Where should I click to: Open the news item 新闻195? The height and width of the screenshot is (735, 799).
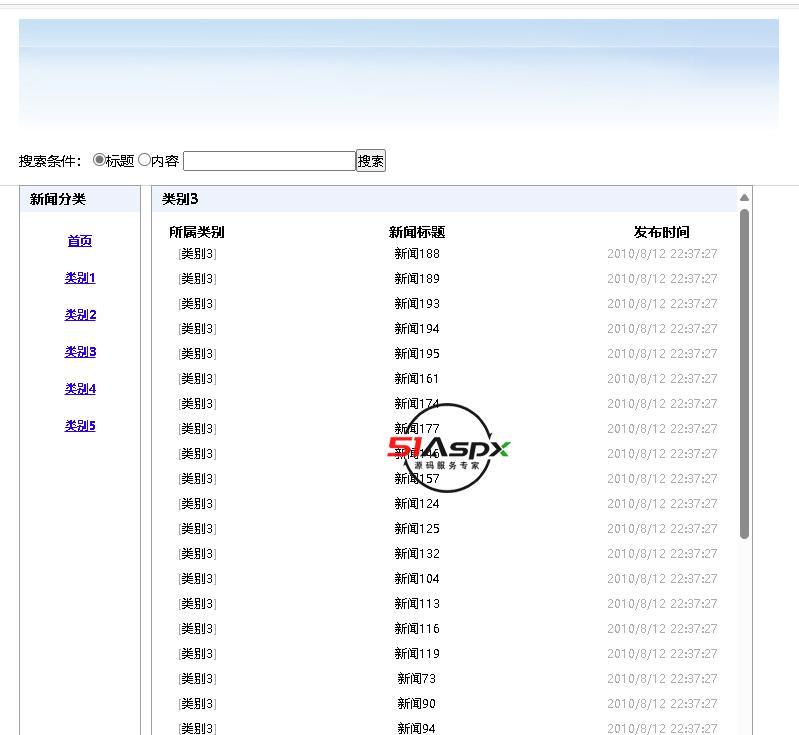coord(416,354)
